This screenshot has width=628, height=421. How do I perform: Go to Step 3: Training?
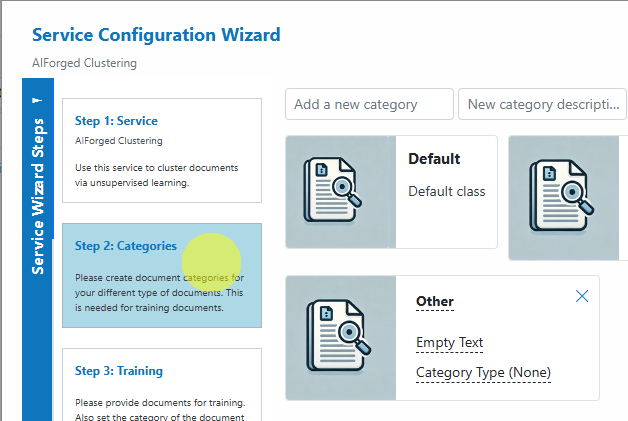(162, 385)
